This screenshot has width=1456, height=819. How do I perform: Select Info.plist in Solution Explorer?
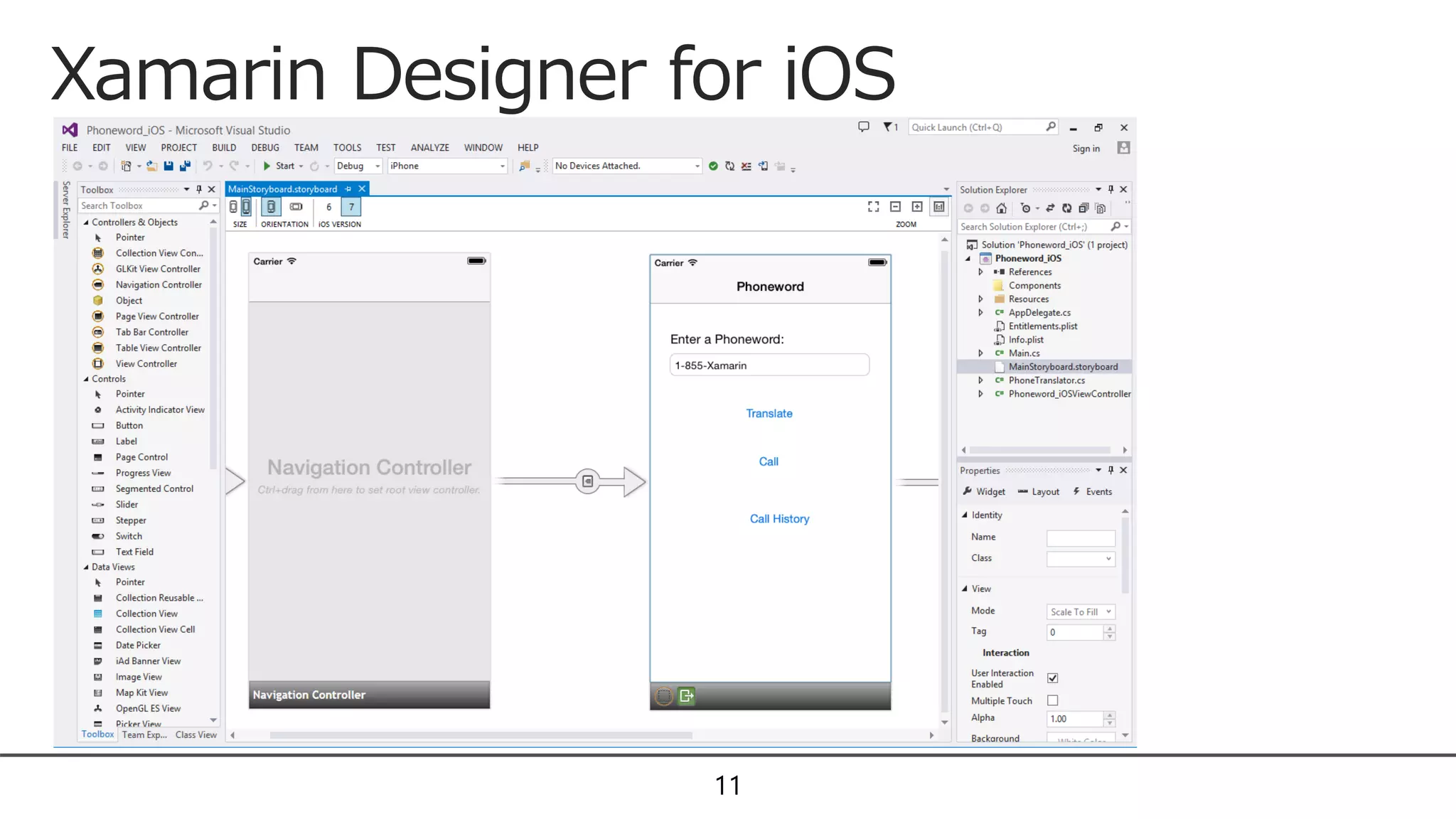pyautogui.click(x=1026, y=340)
